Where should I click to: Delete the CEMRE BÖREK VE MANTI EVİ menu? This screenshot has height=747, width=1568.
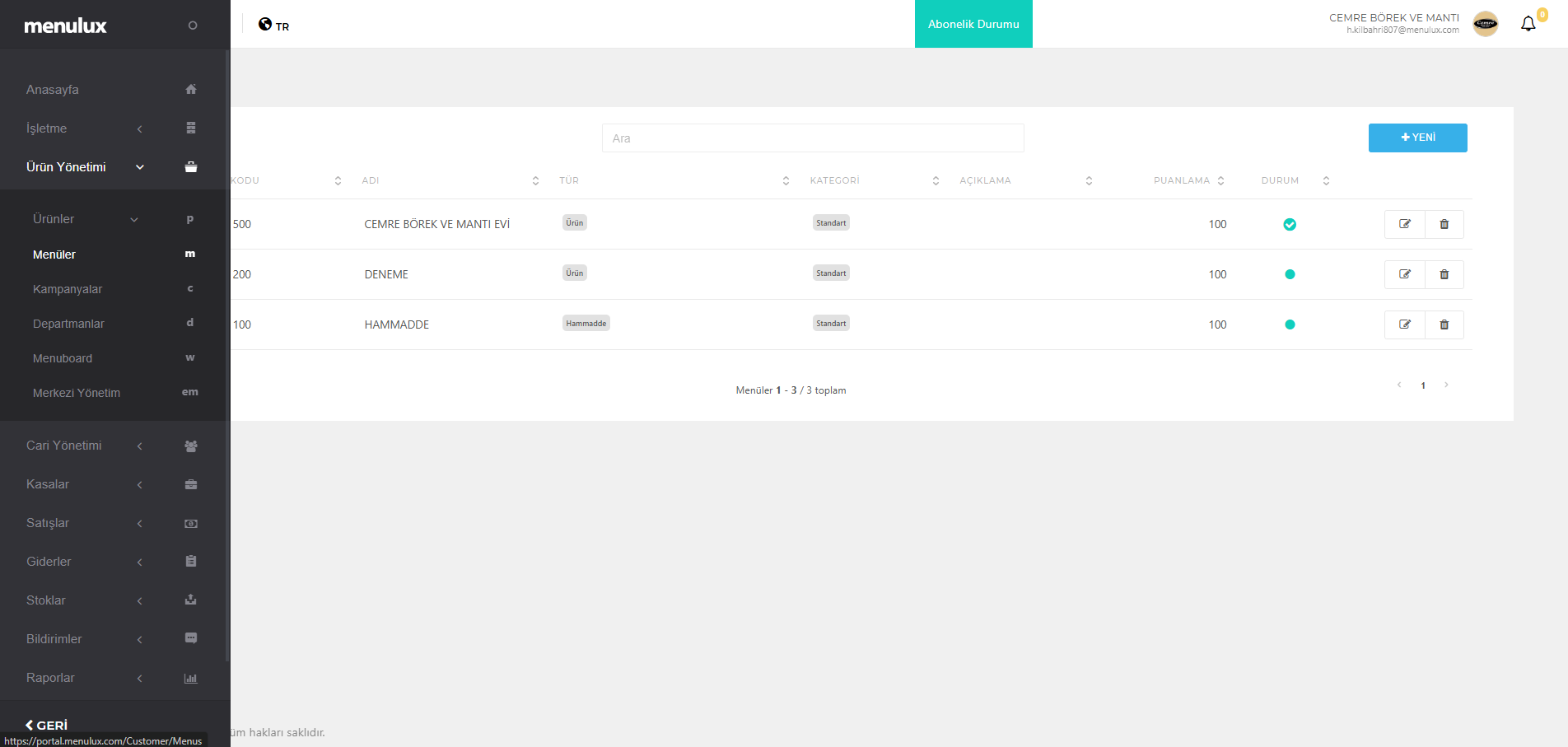[x=1444, y=224]
